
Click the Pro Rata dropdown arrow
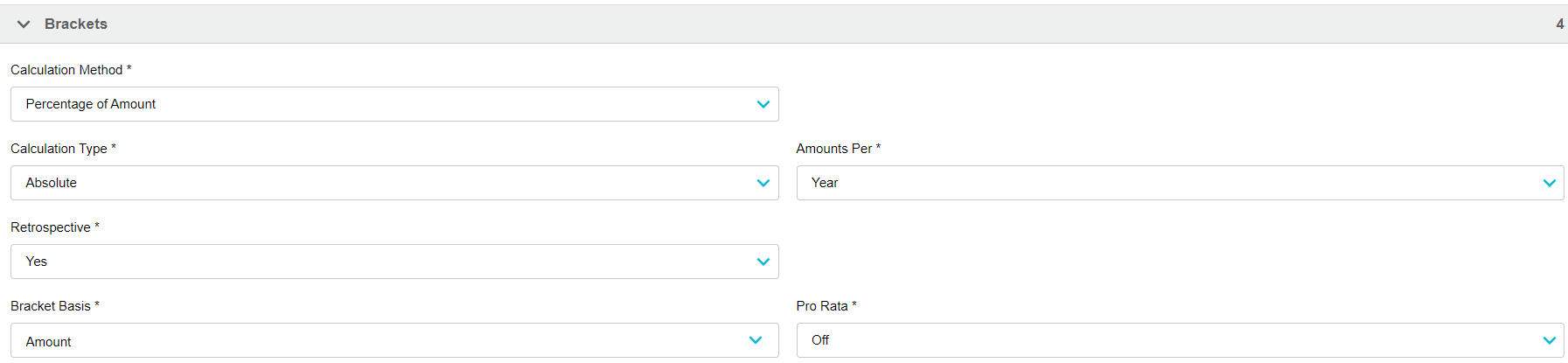pyautogui.click(x=1549, y=340)
